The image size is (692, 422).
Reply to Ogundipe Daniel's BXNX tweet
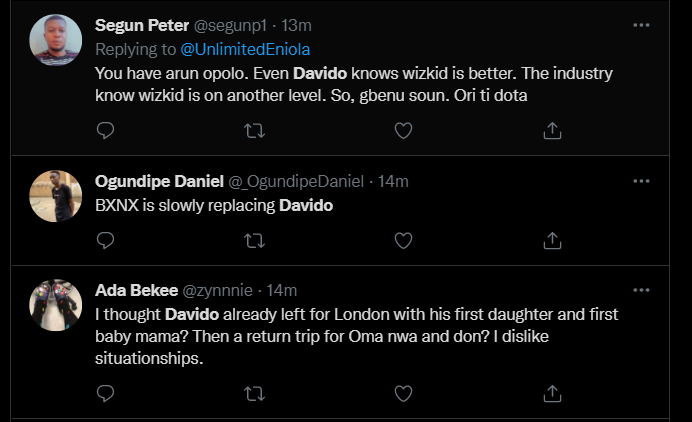[x=106, y=240]
